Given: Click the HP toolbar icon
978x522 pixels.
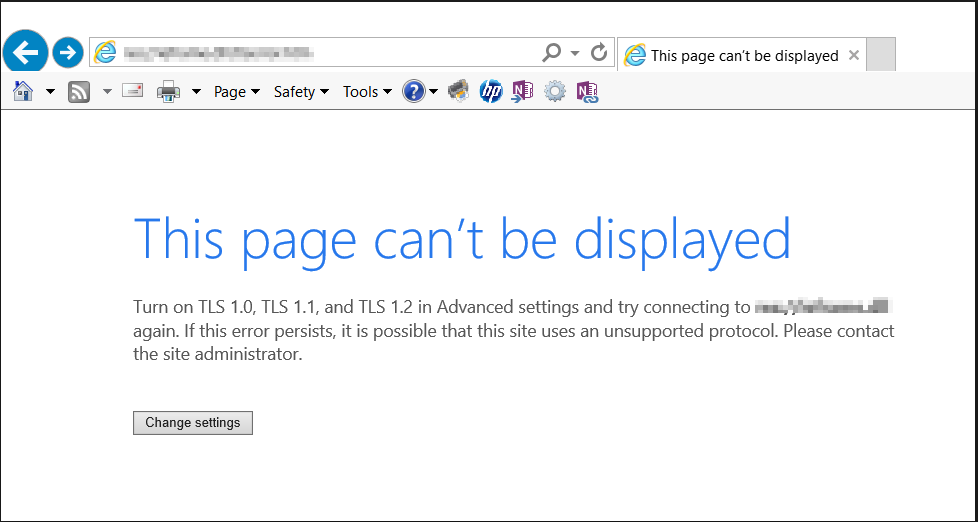Looking at the screenshot, I should (x=491, y=92).
